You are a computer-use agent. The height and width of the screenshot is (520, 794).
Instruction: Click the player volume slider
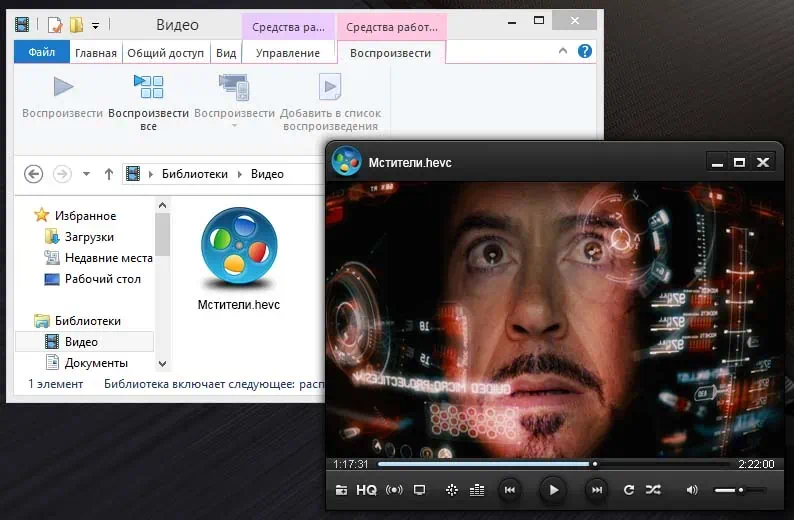739,490
